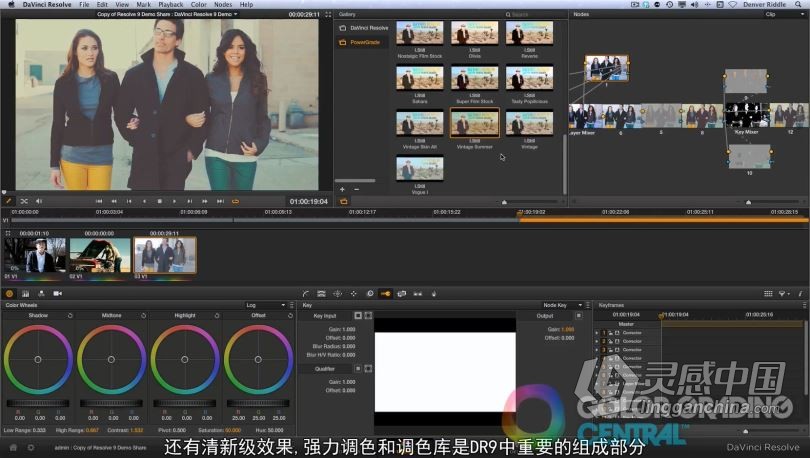Screen dimensions: 810x458
Task: Open the Power Window palette icon
Action: pyautogui.click(x=337, y=293)
